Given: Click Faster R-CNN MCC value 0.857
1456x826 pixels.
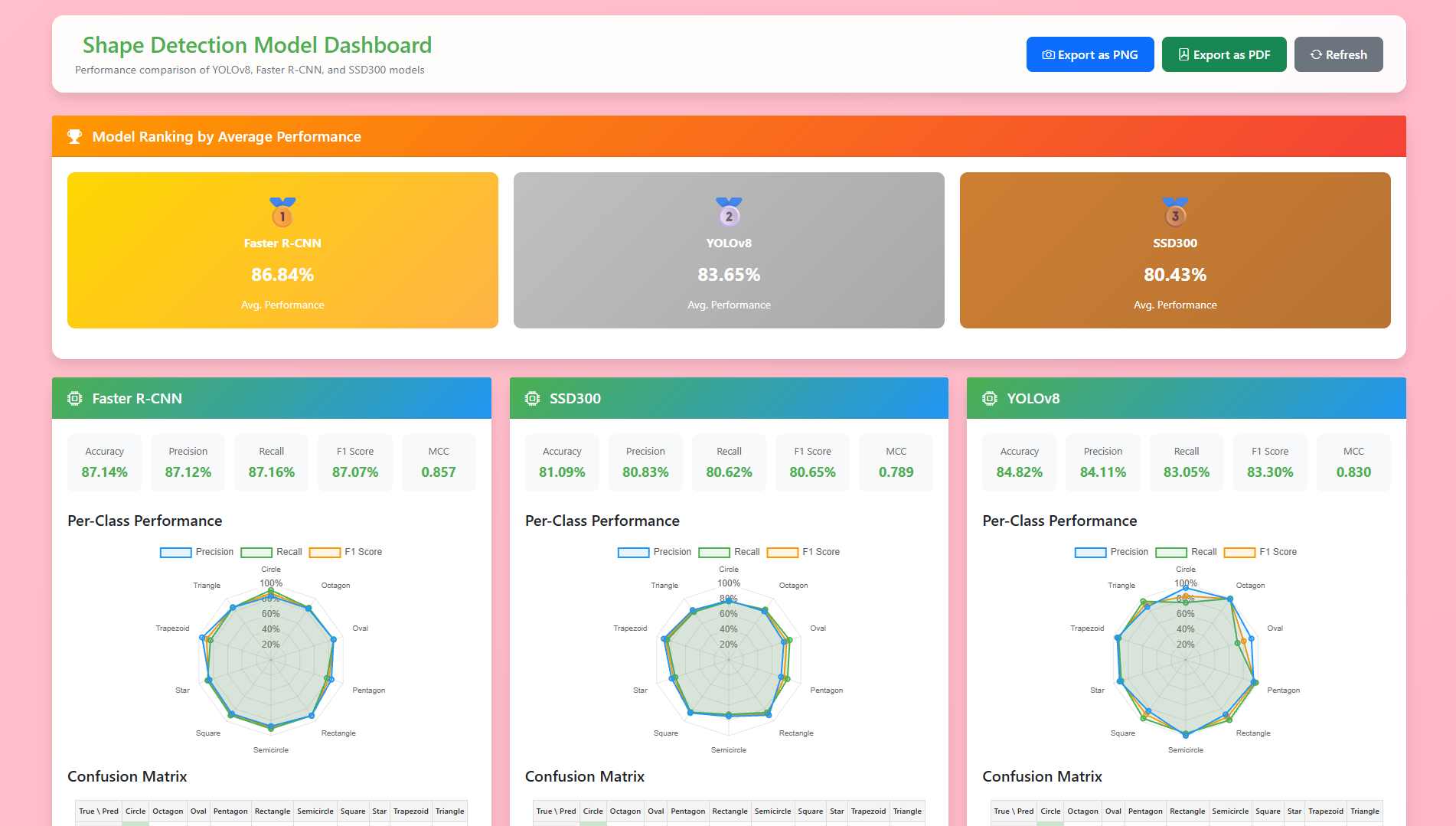Looking at the screenshot, I should point(439,472).
